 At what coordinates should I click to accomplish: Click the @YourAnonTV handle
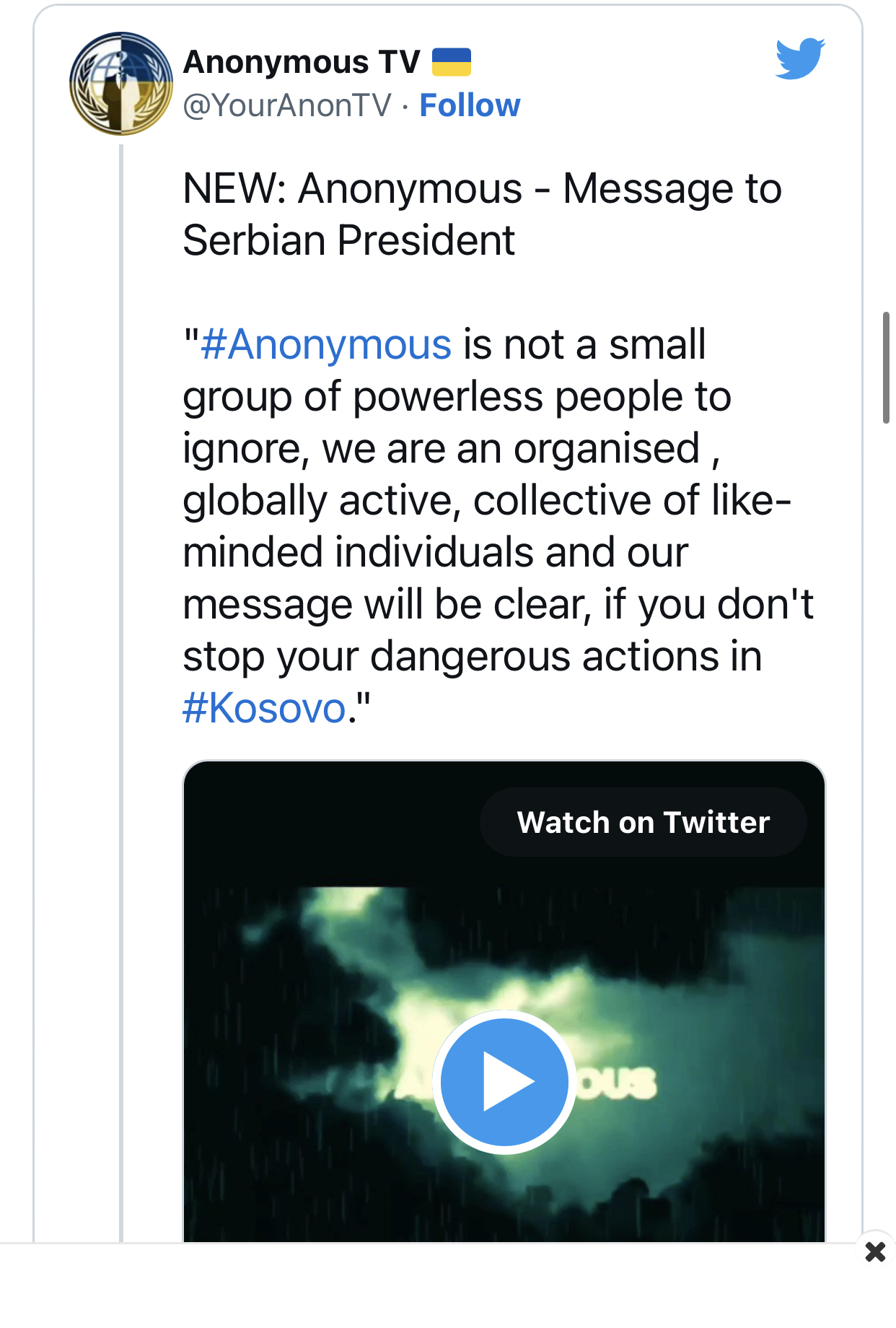tap(287, 105)
